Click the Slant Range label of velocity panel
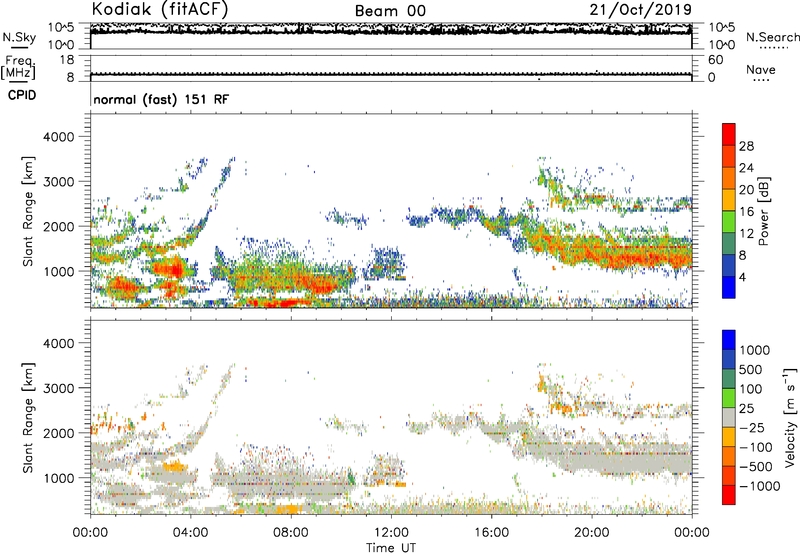 point(28,417)
